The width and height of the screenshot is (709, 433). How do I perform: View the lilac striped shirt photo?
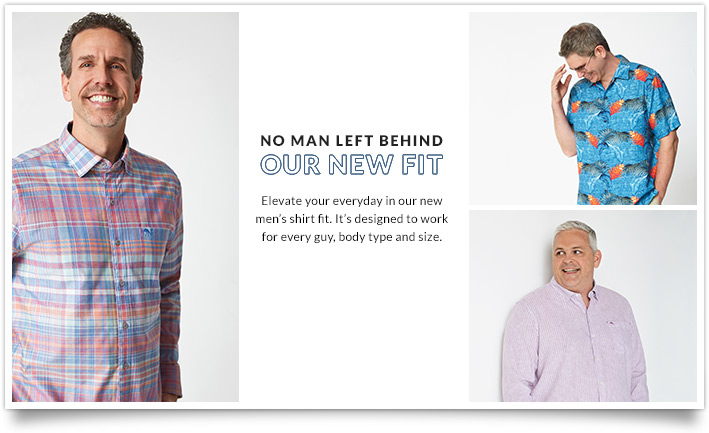[582, 306]
